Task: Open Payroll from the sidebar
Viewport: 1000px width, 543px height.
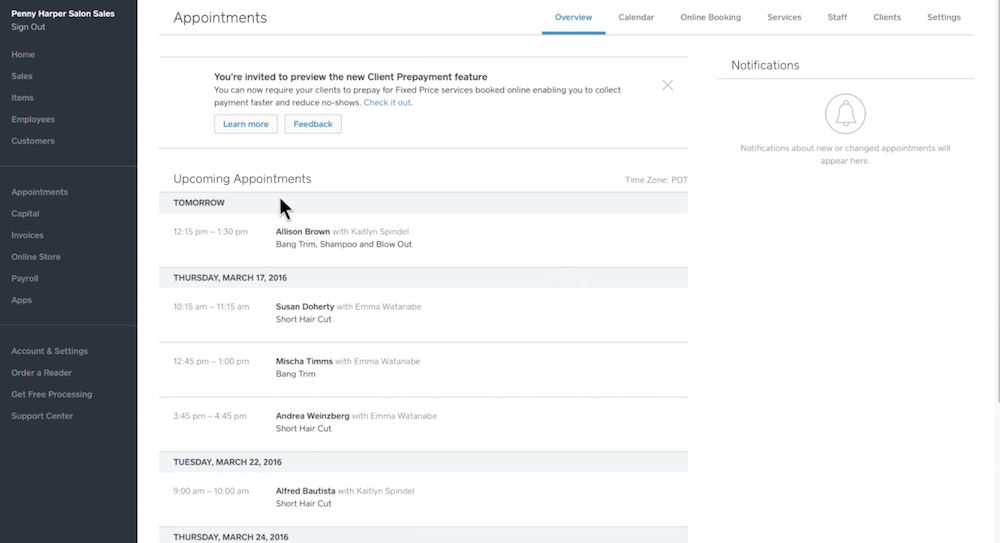Action: [25, 279]
